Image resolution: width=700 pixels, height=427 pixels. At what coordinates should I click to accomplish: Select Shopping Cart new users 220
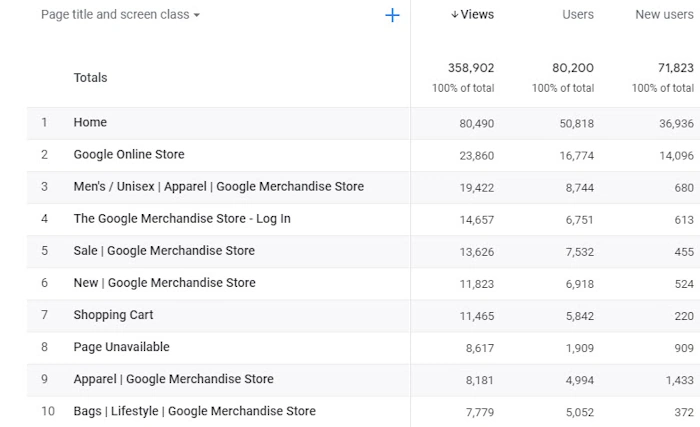pyautogui.click(x=684, y=317)
